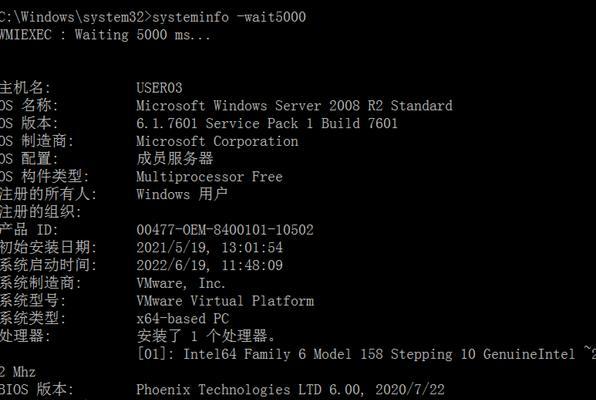Click the 主机名 label
596x400 pixels.
pos(25,88)
